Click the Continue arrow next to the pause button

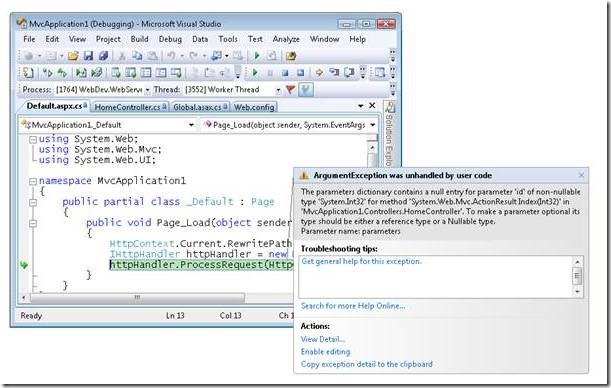[255, 72]
